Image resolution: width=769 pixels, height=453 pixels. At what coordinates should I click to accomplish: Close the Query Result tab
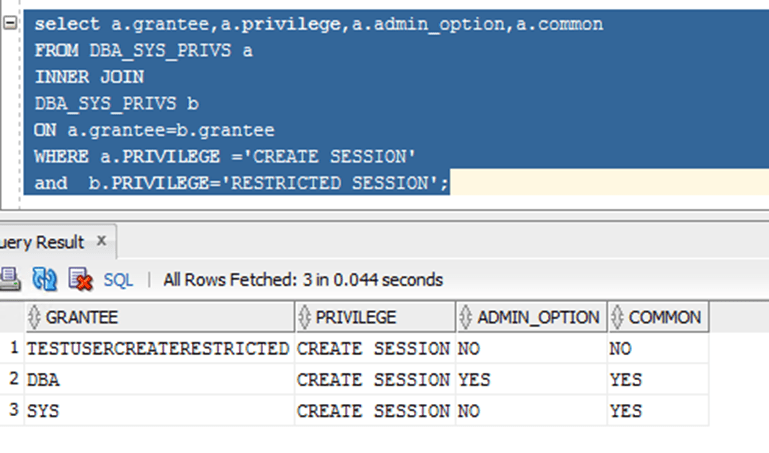tap(101, 241)
